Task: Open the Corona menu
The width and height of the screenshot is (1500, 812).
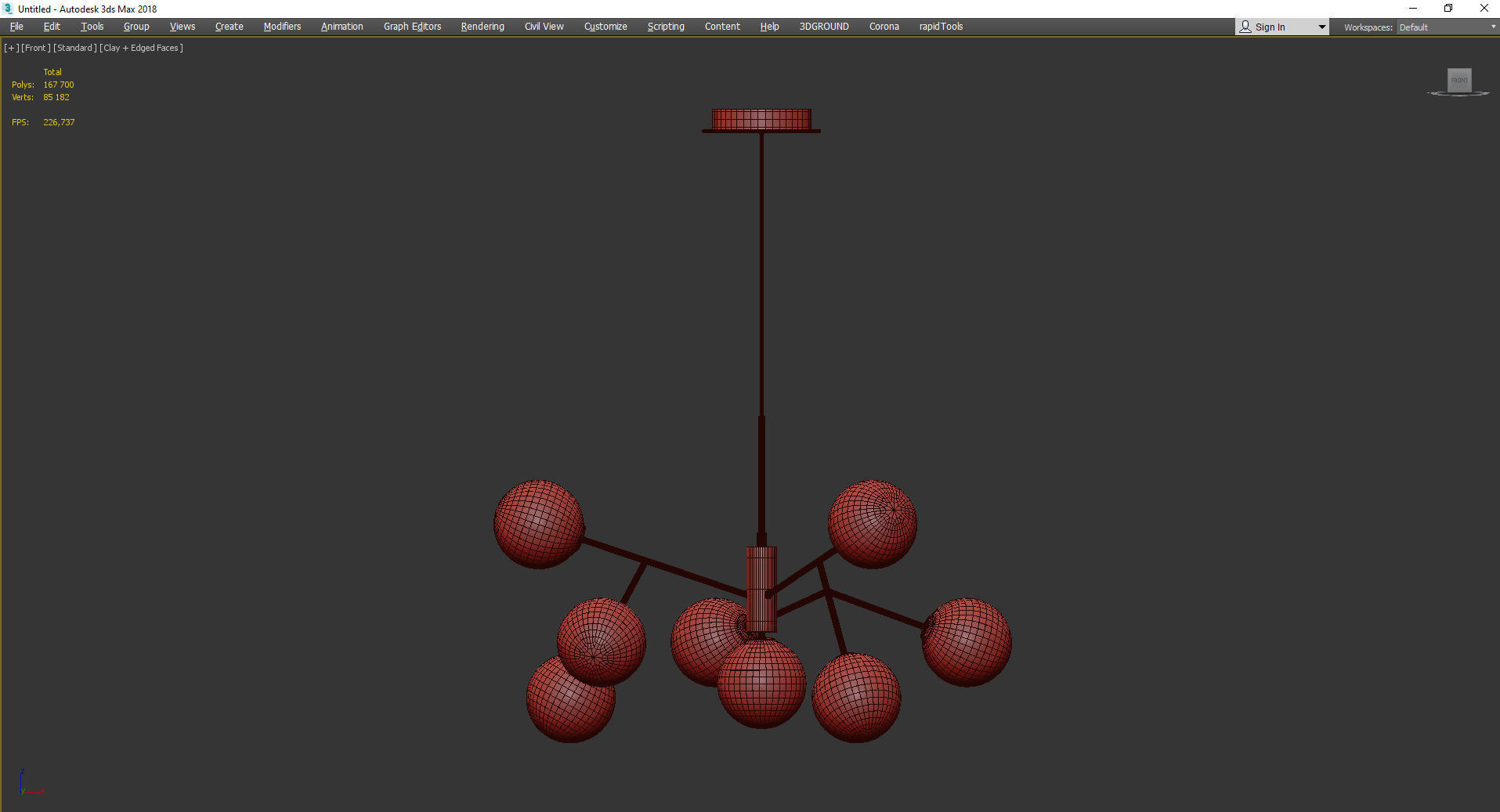Action: click(x=884, y=27)
